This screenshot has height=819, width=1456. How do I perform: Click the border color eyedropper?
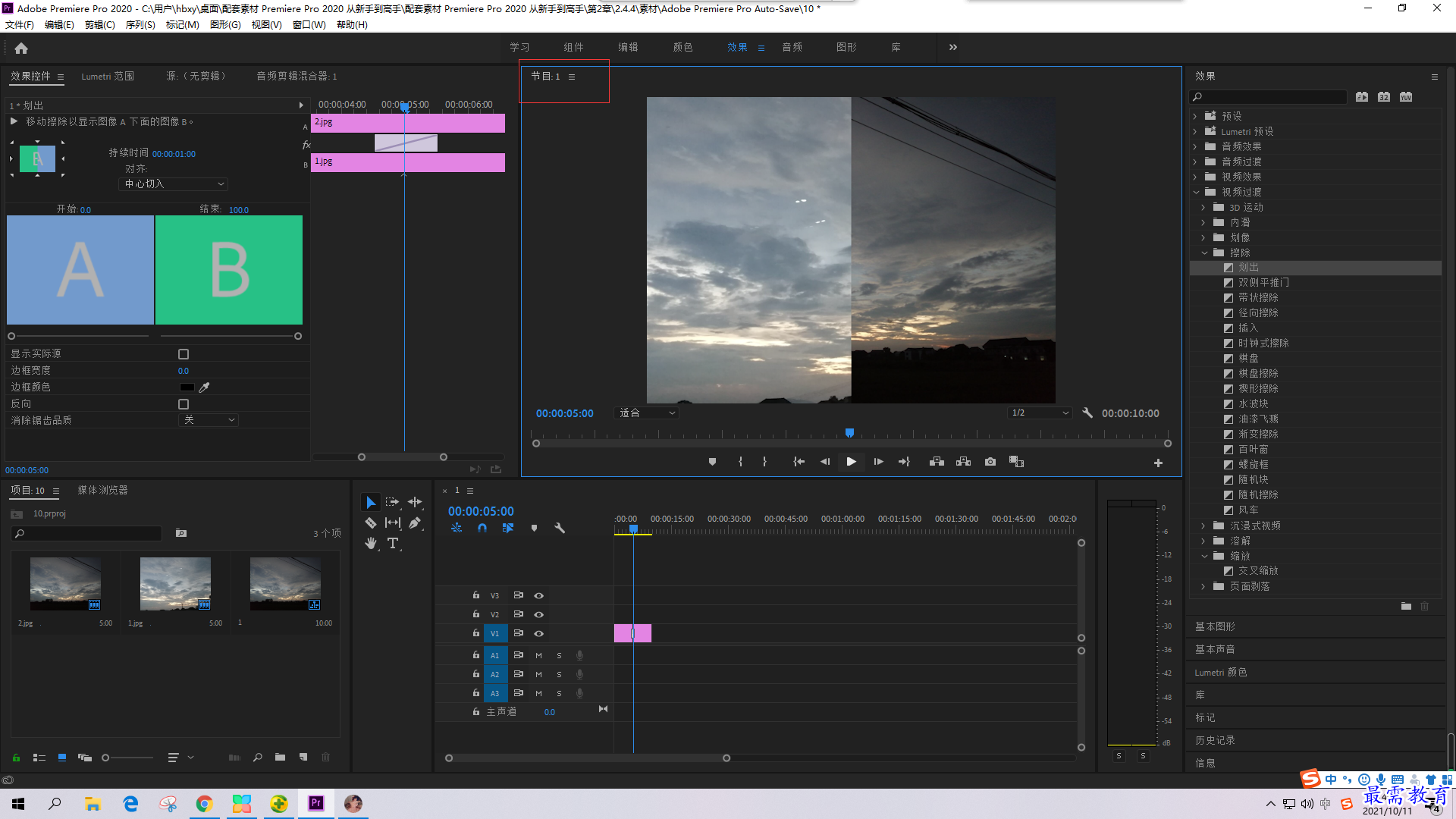[204, 388]
